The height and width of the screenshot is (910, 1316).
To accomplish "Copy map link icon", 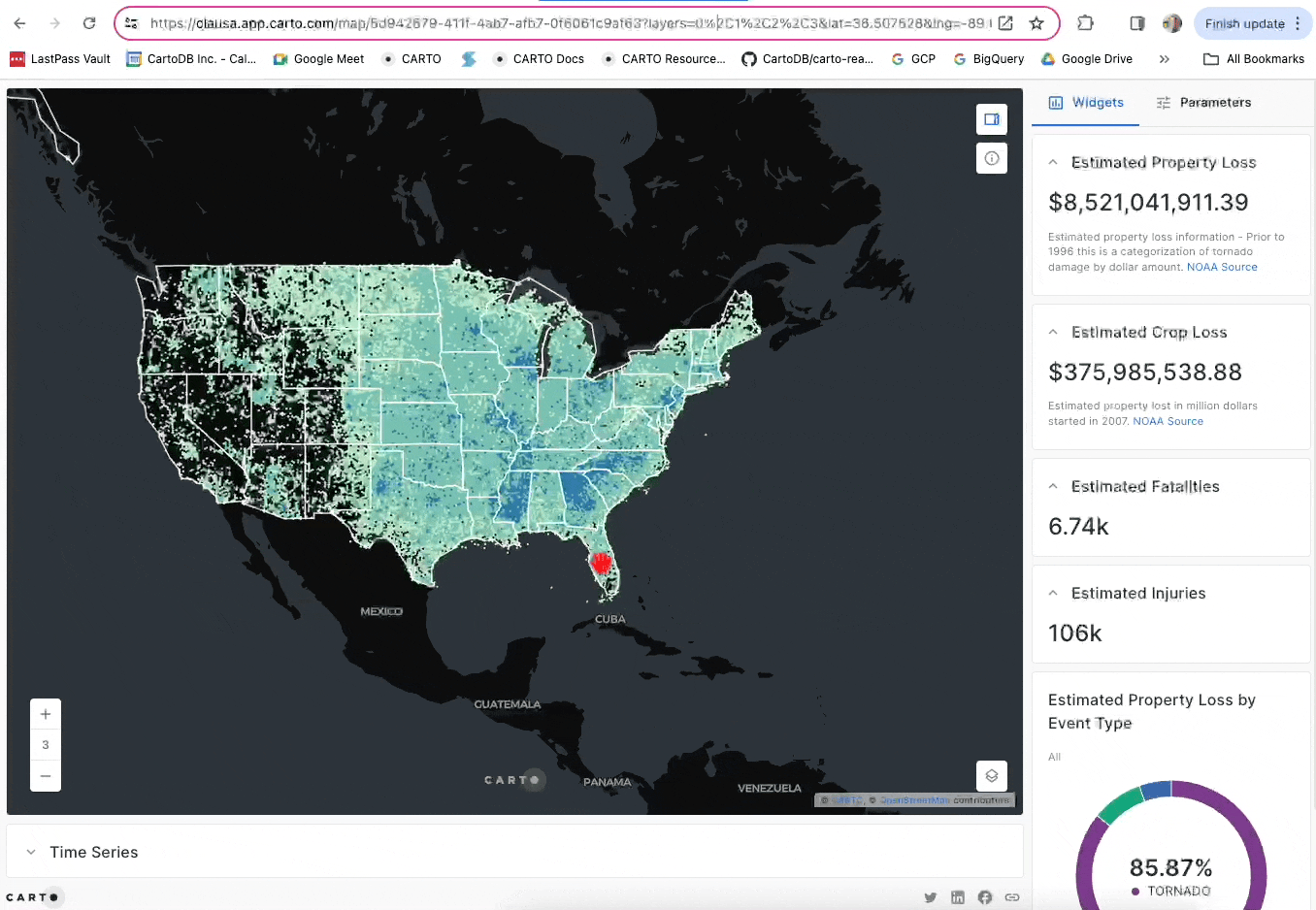I will click(1012, 897).
